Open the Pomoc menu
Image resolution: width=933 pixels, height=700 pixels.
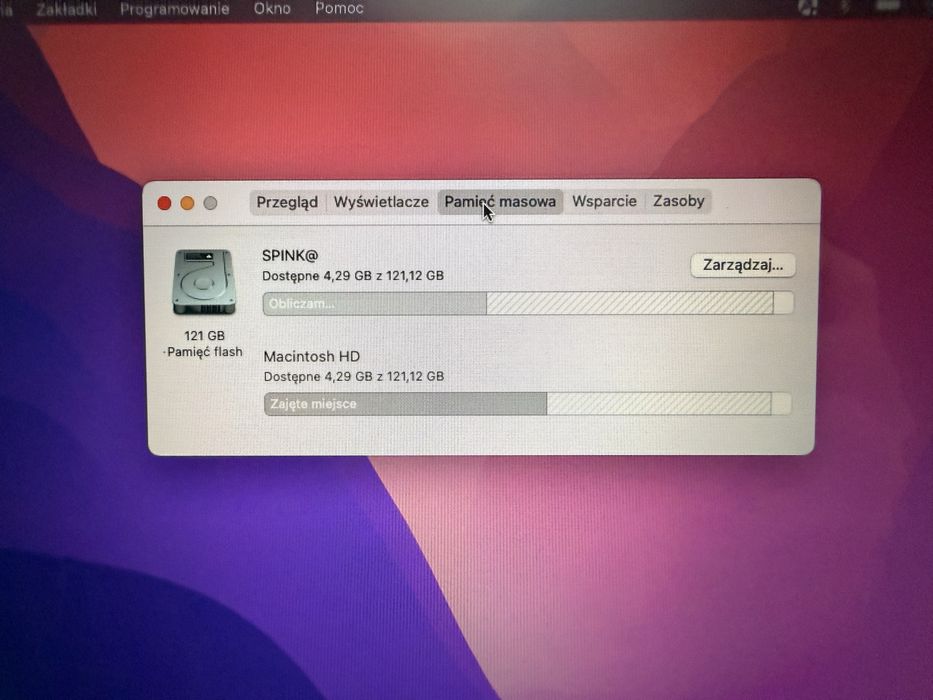point(339,9)
